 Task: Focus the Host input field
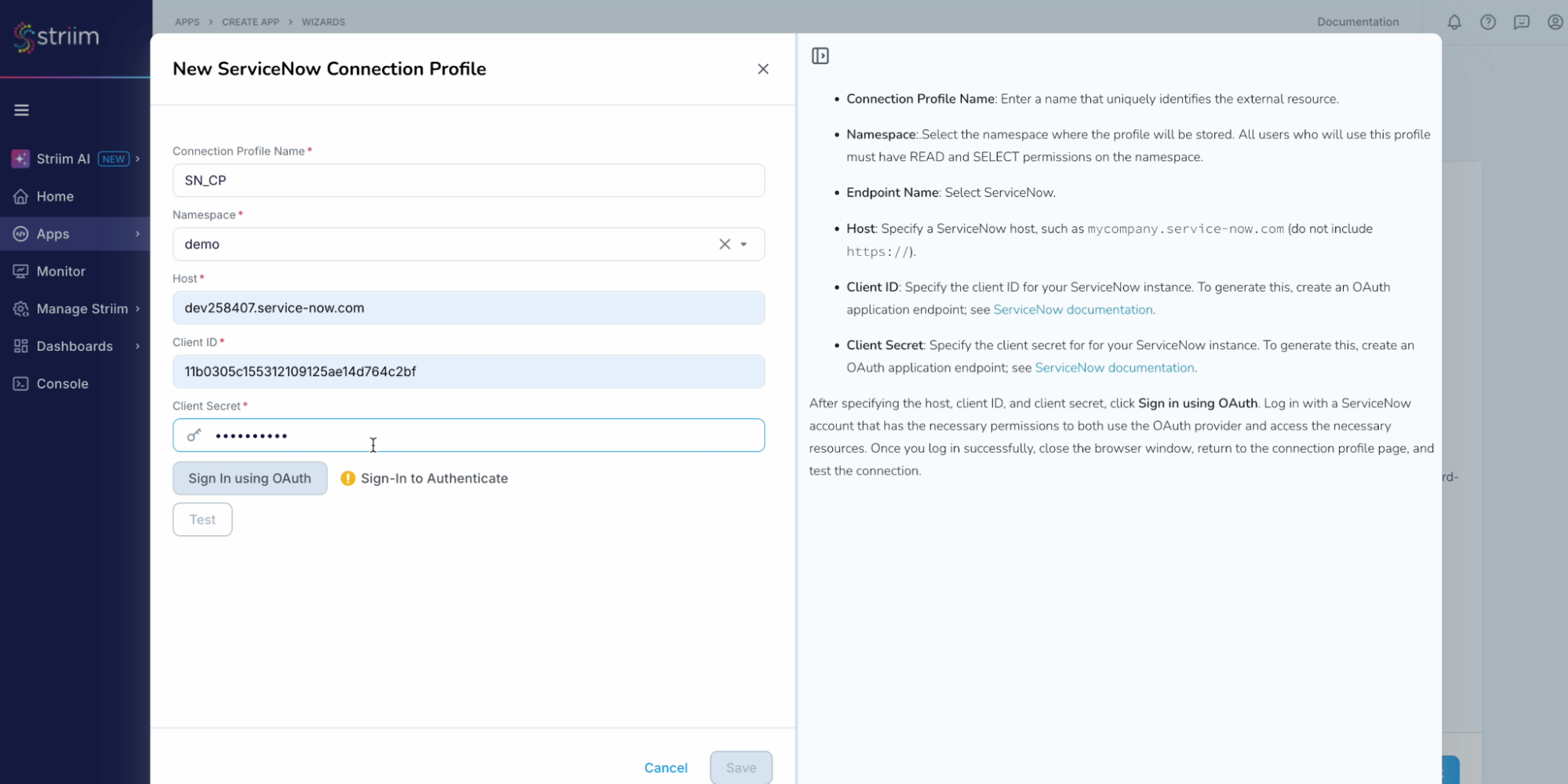[x=468, y=308]
